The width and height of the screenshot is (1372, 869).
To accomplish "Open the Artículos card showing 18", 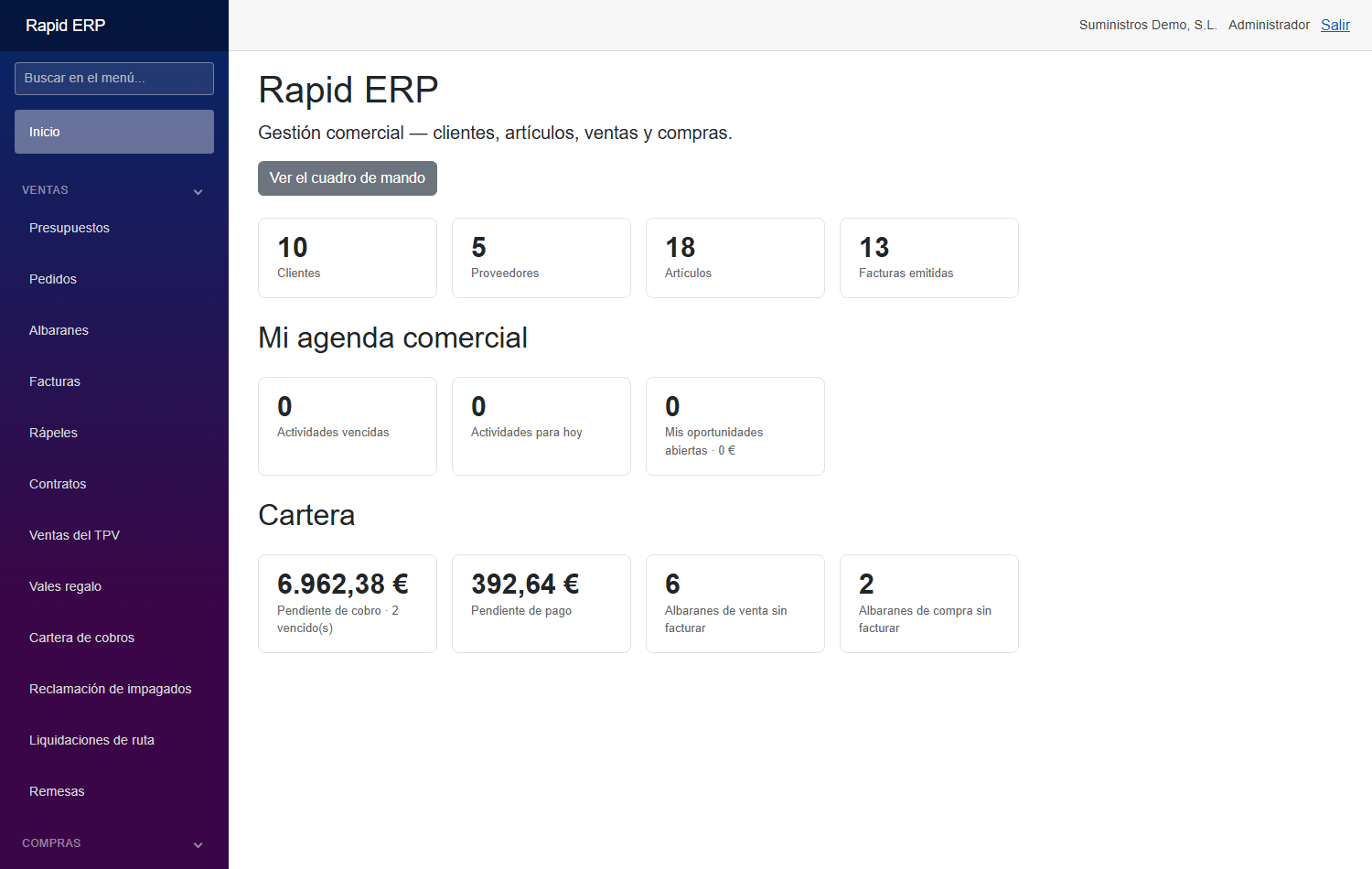I will pyautogui.click(x=735, y=258).
